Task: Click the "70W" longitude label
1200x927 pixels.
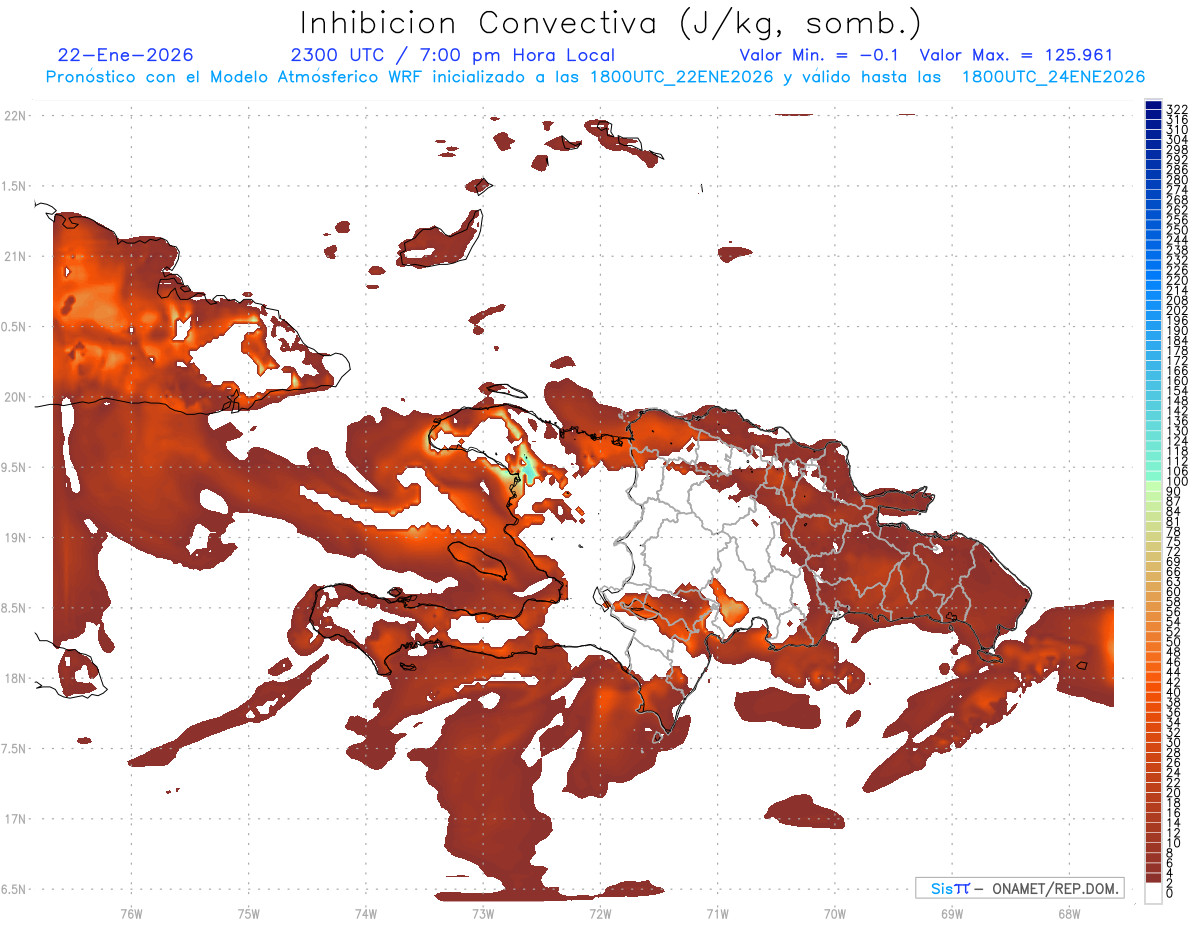Action: [834, 913]
